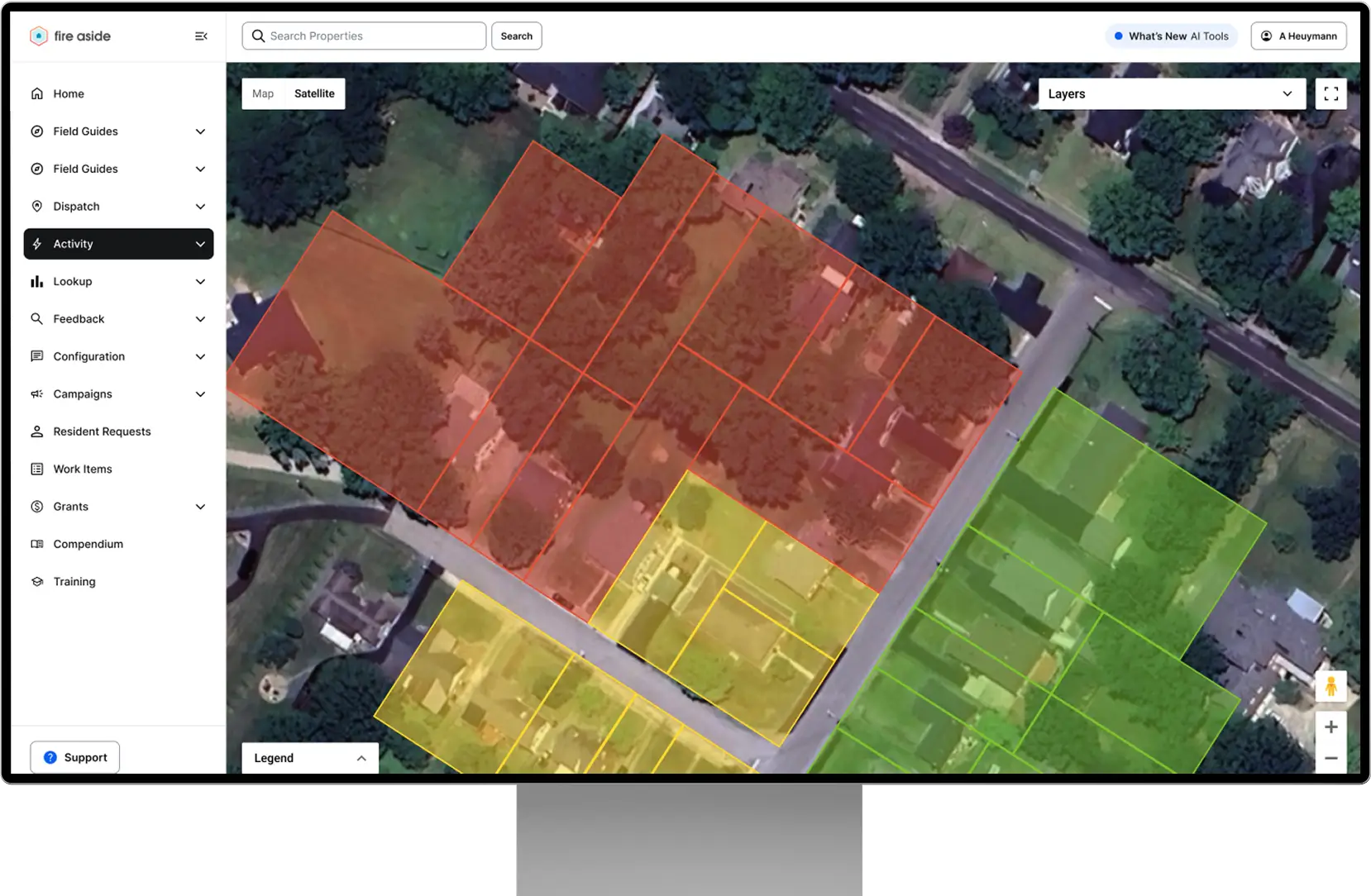
Task: Click the fire aside logo icon
Action: pyautogui.click(x=38, y=36)
